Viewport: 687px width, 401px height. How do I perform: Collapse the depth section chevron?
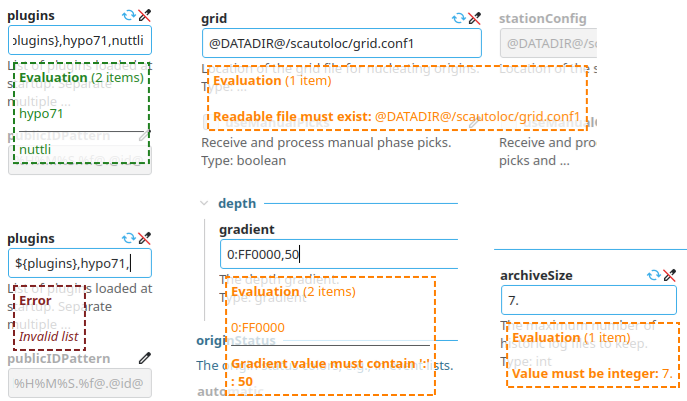204,203
